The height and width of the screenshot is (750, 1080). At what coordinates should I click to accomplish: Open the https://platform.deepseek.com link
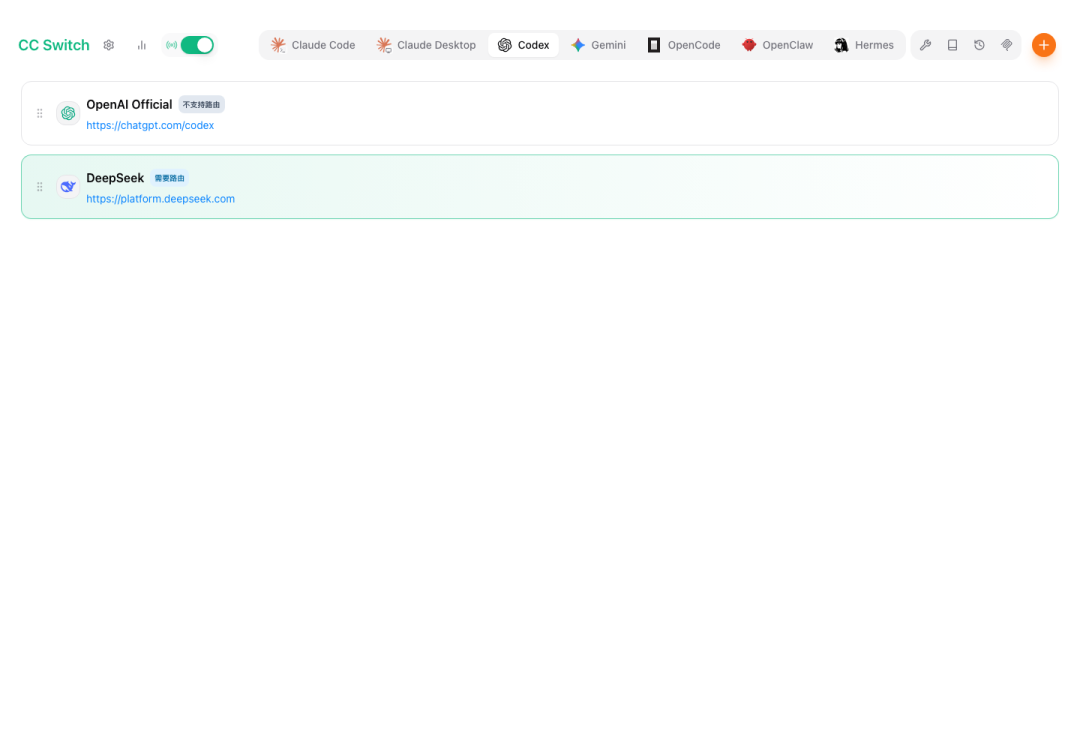160,199
